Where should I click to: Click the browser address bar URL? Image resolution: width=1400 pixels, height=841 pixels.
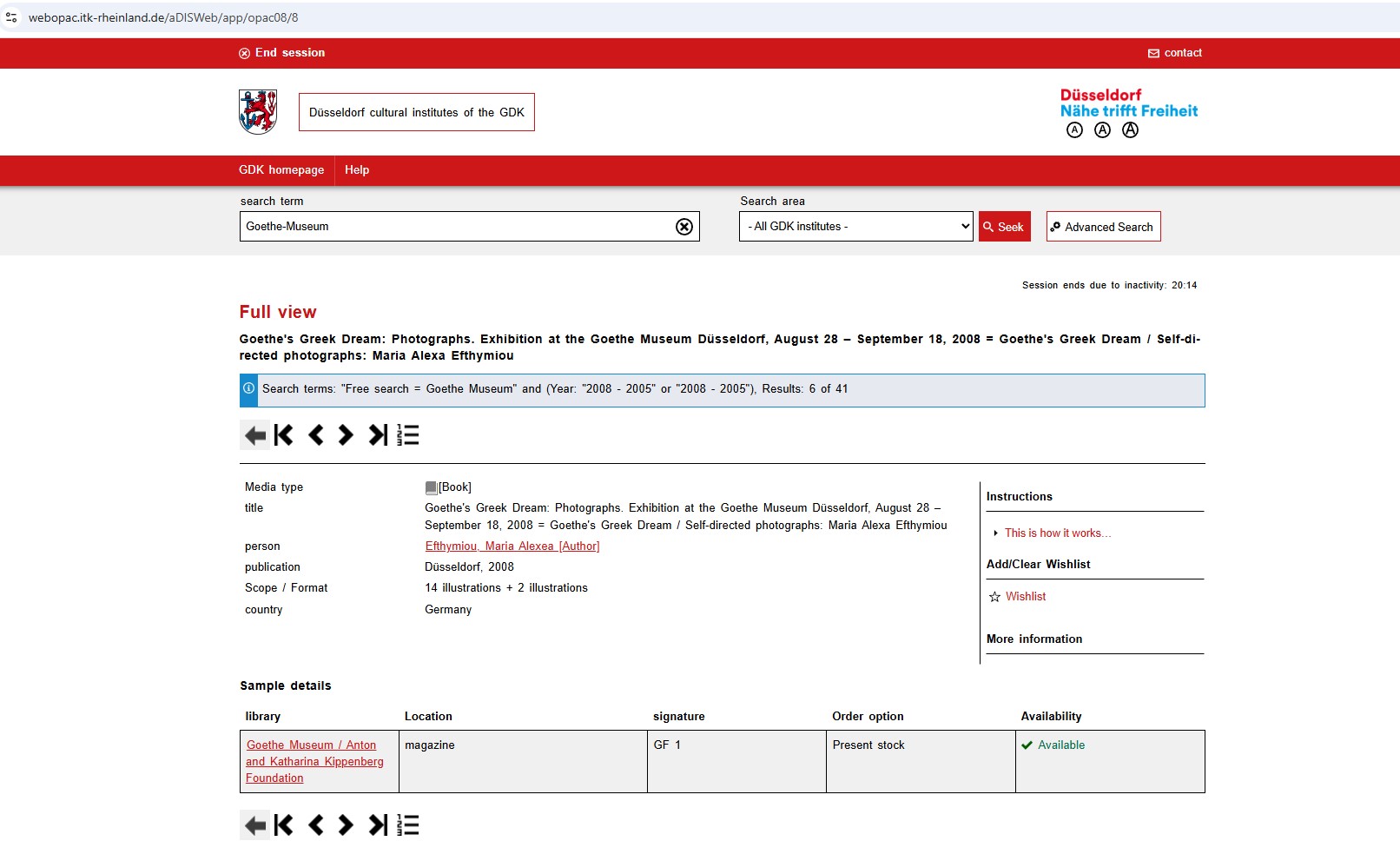pyautogui.click(x=163, y=17)
